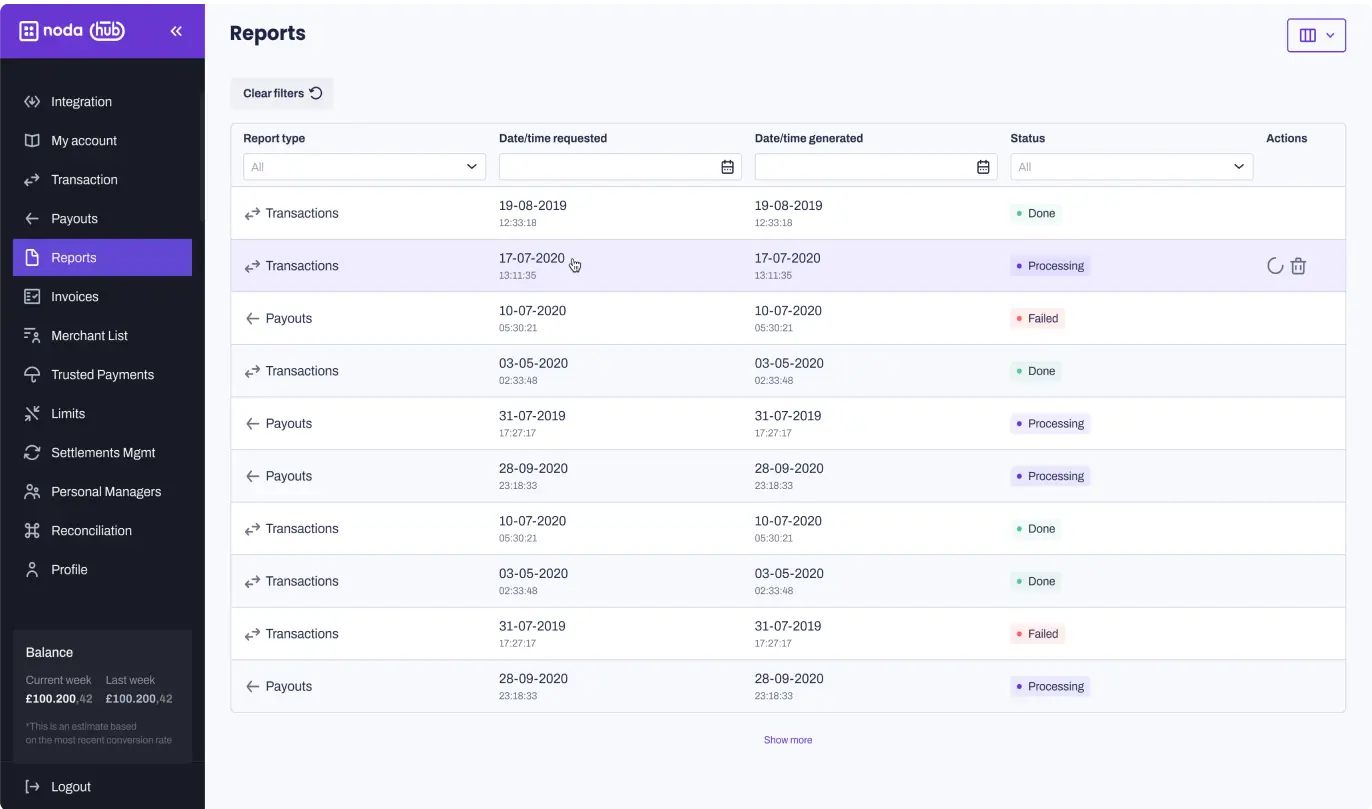Click the Trusted Payments umbrella icon
This screenshot has width=1372, height=809.
(x=32, y=374)
